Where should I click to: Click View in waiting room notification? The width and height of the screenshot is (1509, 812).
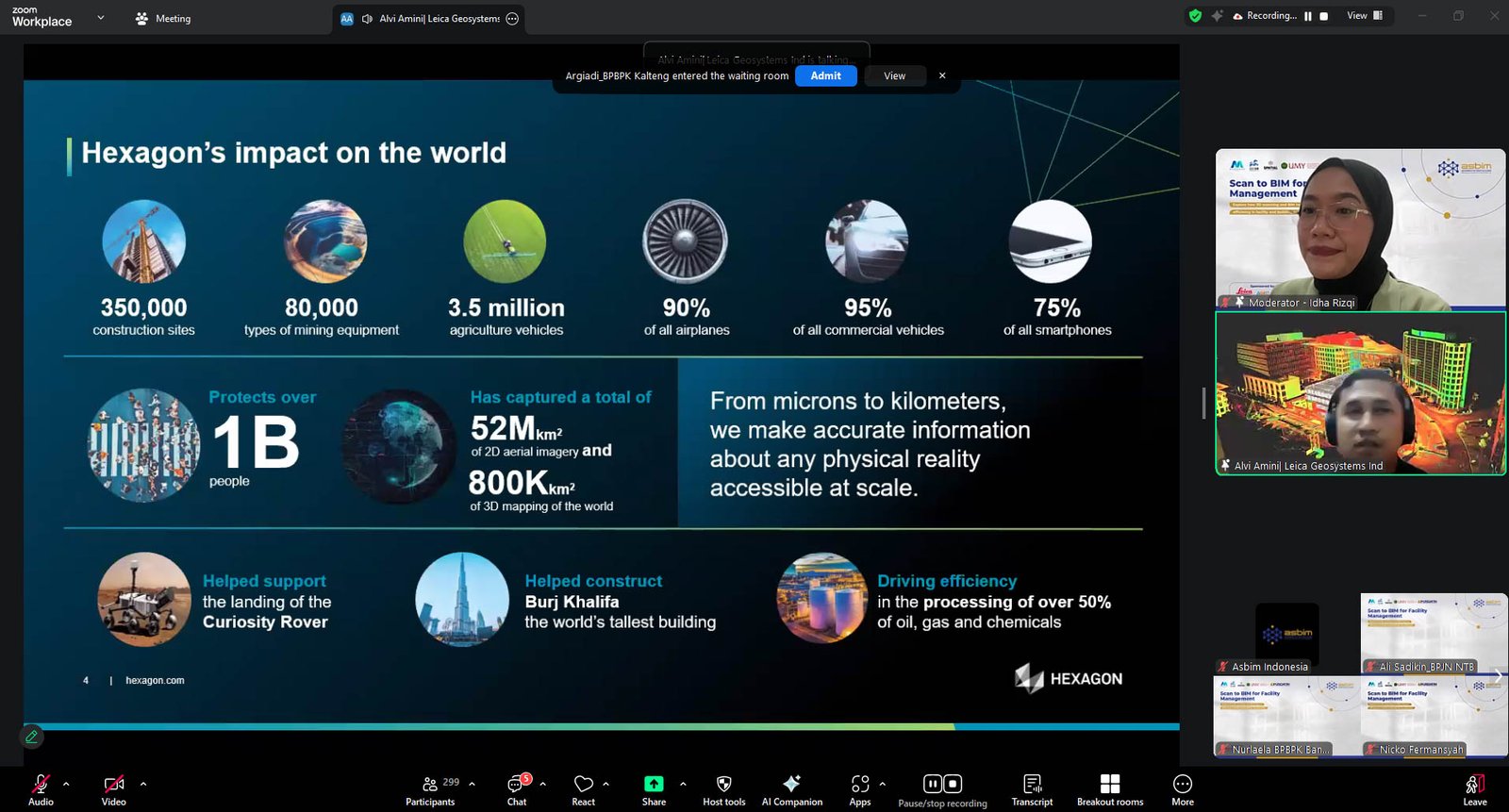click(x=894, y=76)
